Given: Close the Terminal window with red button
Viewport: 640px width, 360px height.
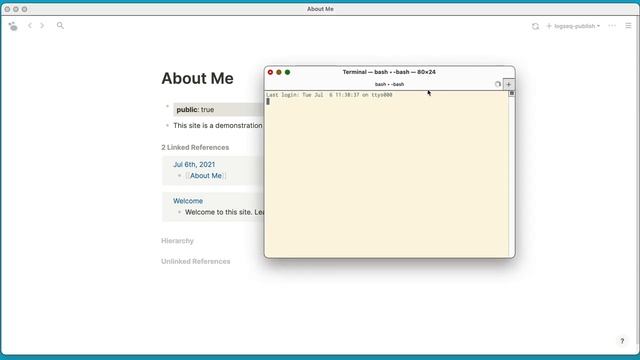Looking at the screenshot, I should pyautogui.click(x=270, y=72).
